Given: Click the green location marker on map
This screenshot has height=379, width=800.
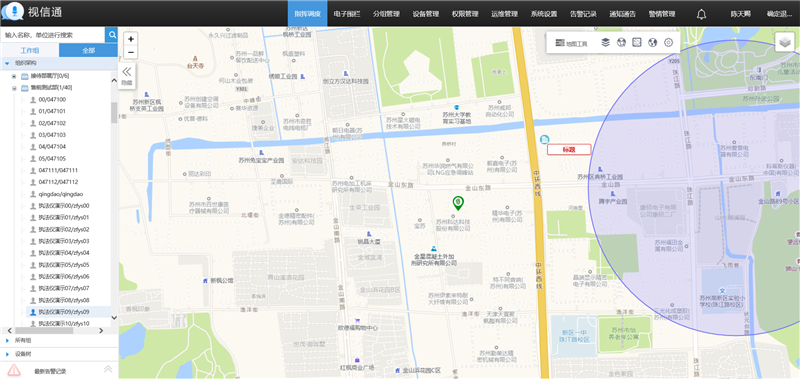Looking at the screenshot, I should pos(458,203).
